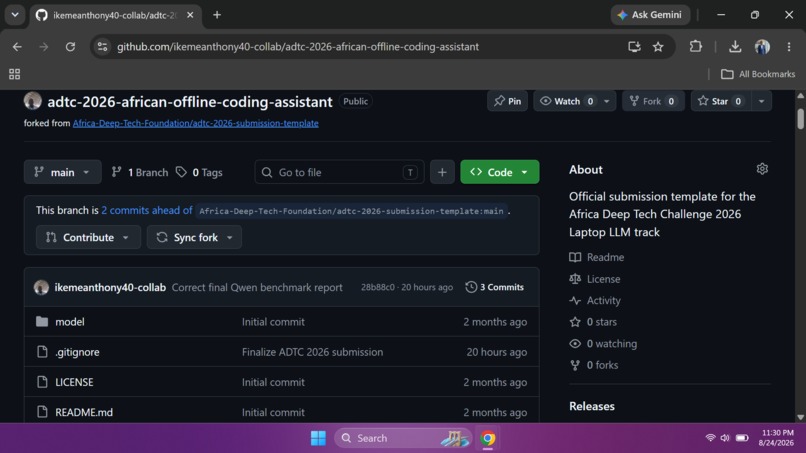Click the Watch button
Image resolution: width=806 pixels, height=453 pixels.
tap(565, 101)
